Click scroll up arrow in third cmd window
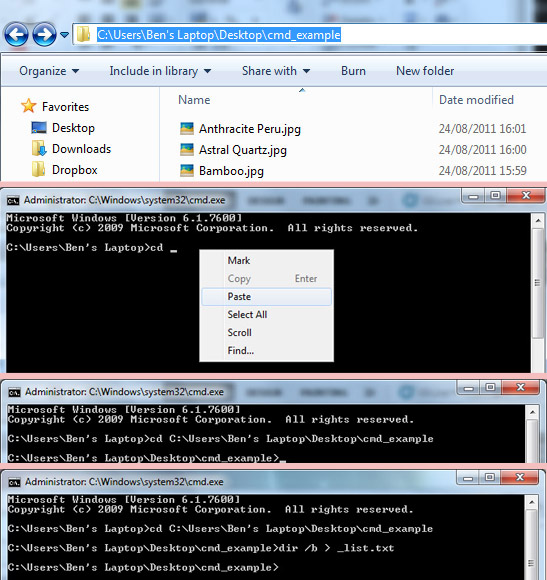 (x=532, y=502)
